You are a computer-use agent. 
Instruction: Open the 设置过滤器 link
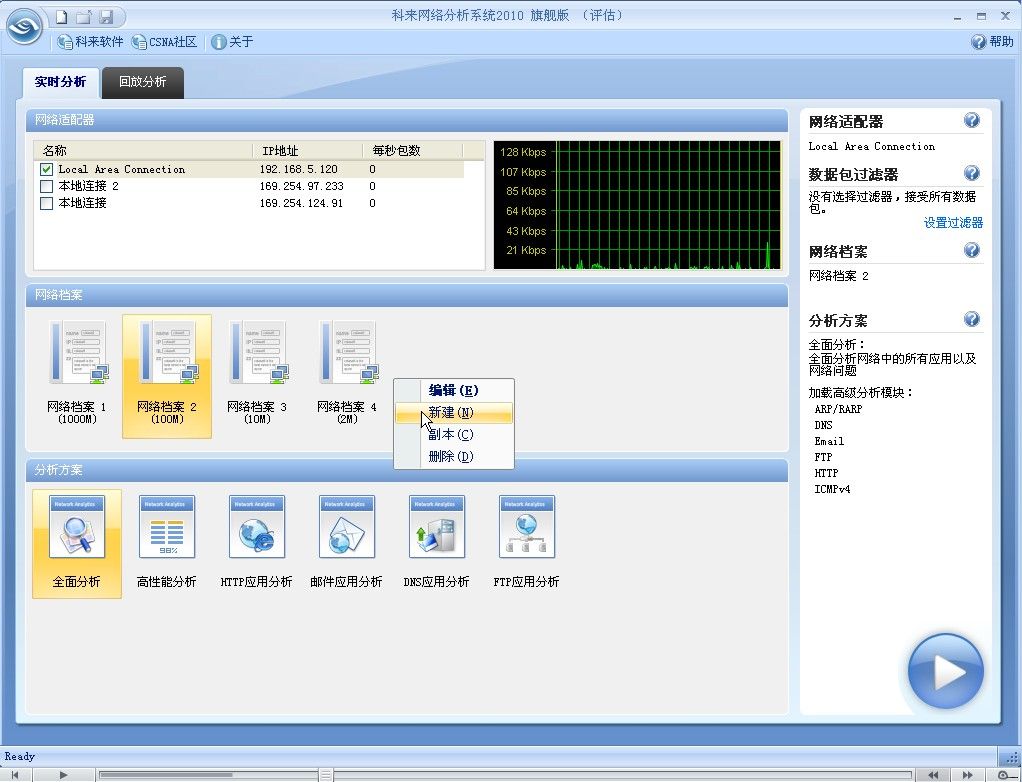tap(953, 223)
